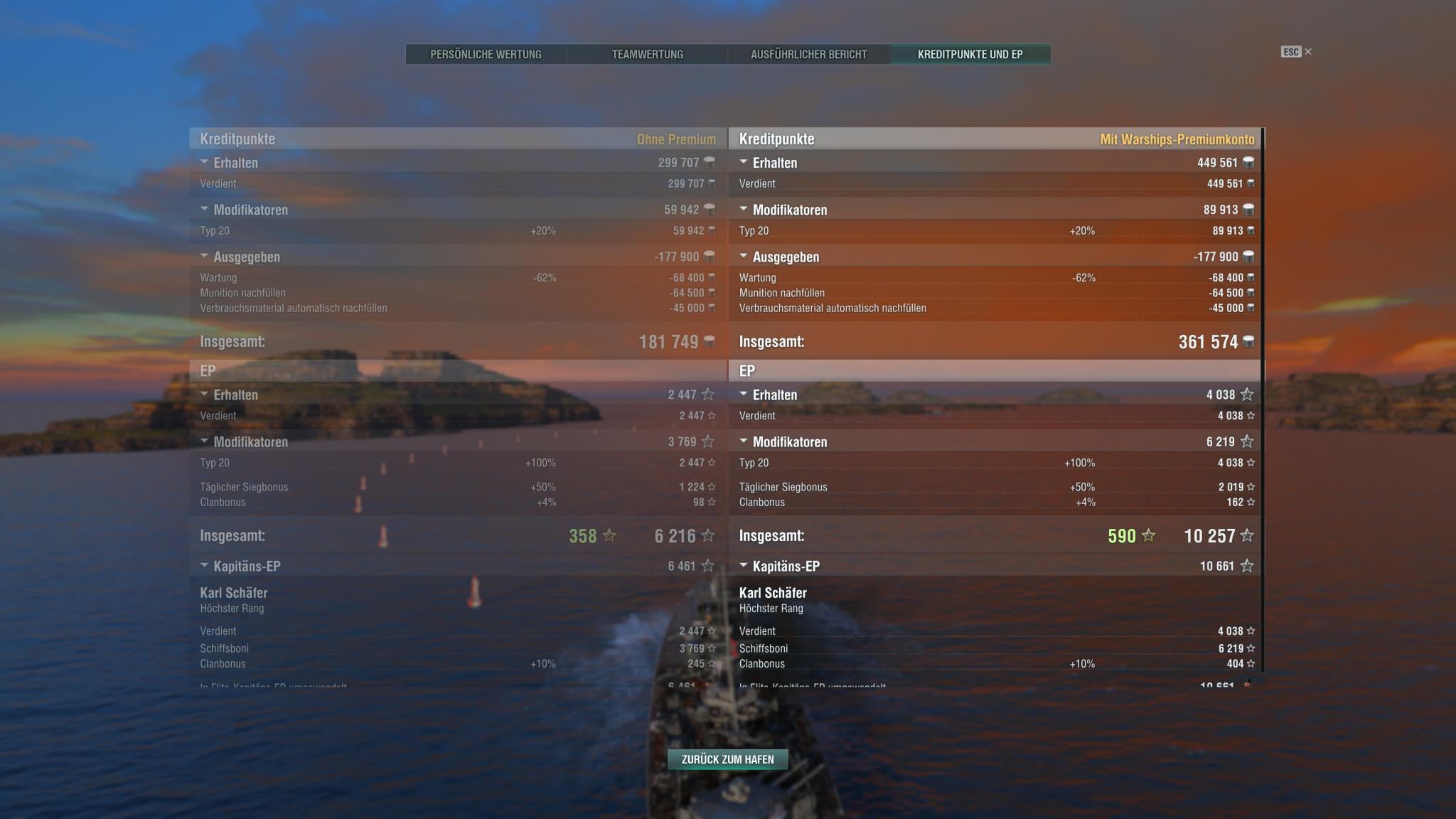Collapse the Erhalten credits section without premium
The height and width of the screenshot is (819, 1456).
(x=204, y=162)
